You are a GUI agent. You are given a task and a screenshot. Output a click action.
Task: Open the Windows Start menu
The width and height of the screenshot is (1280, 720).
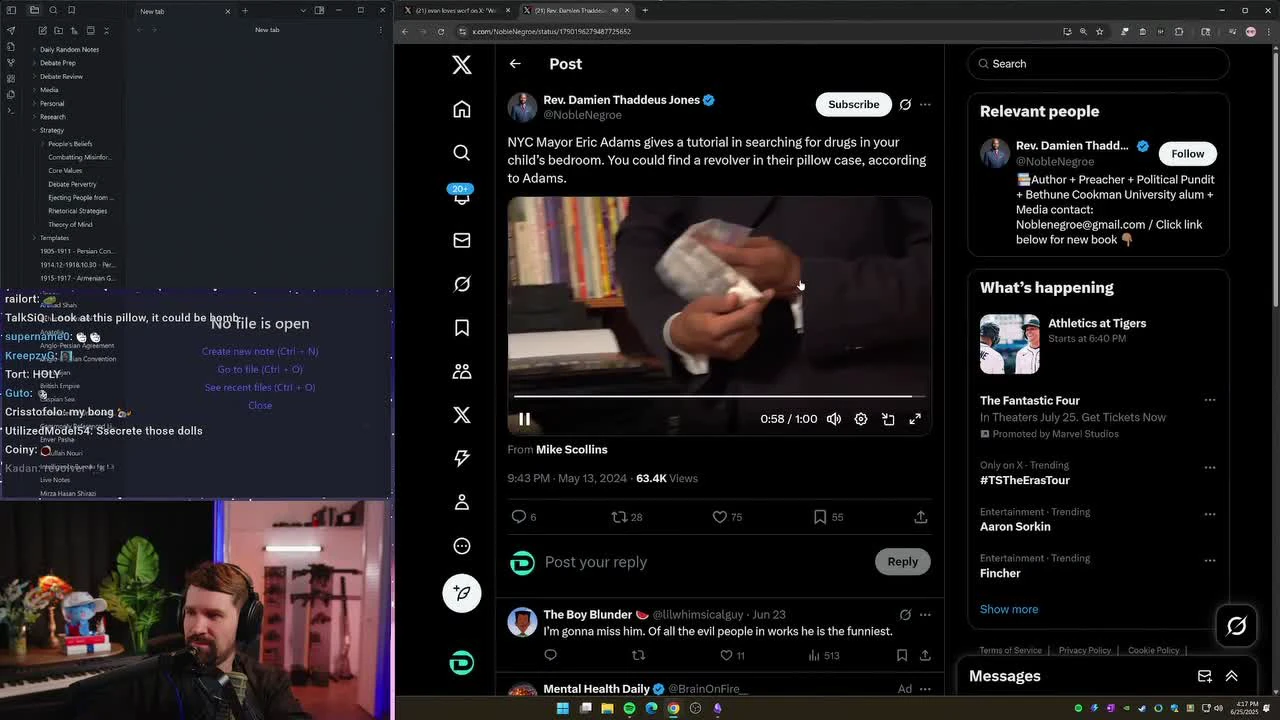(563, 708)
